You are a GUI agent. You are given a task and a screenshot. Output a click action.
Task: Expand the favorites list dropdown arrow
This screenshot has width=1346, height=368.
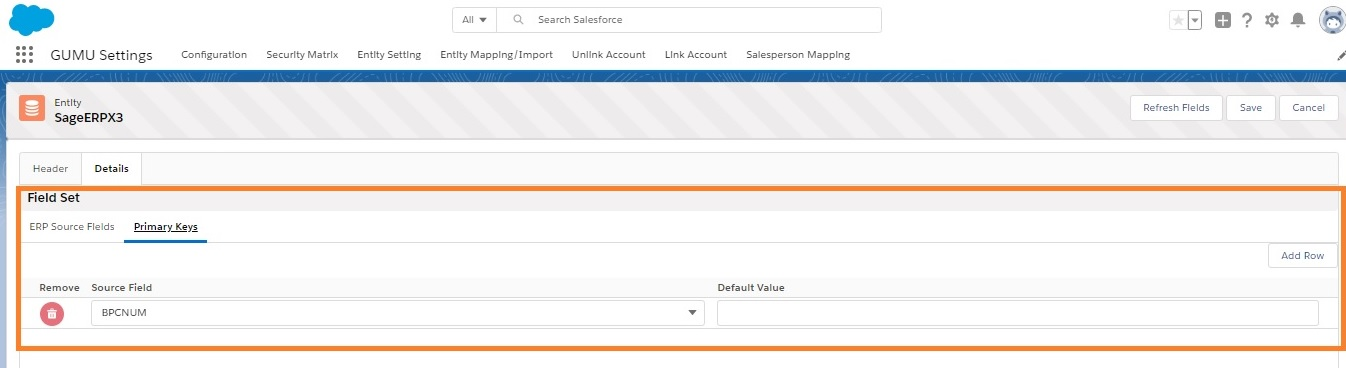coord(1194,20)
